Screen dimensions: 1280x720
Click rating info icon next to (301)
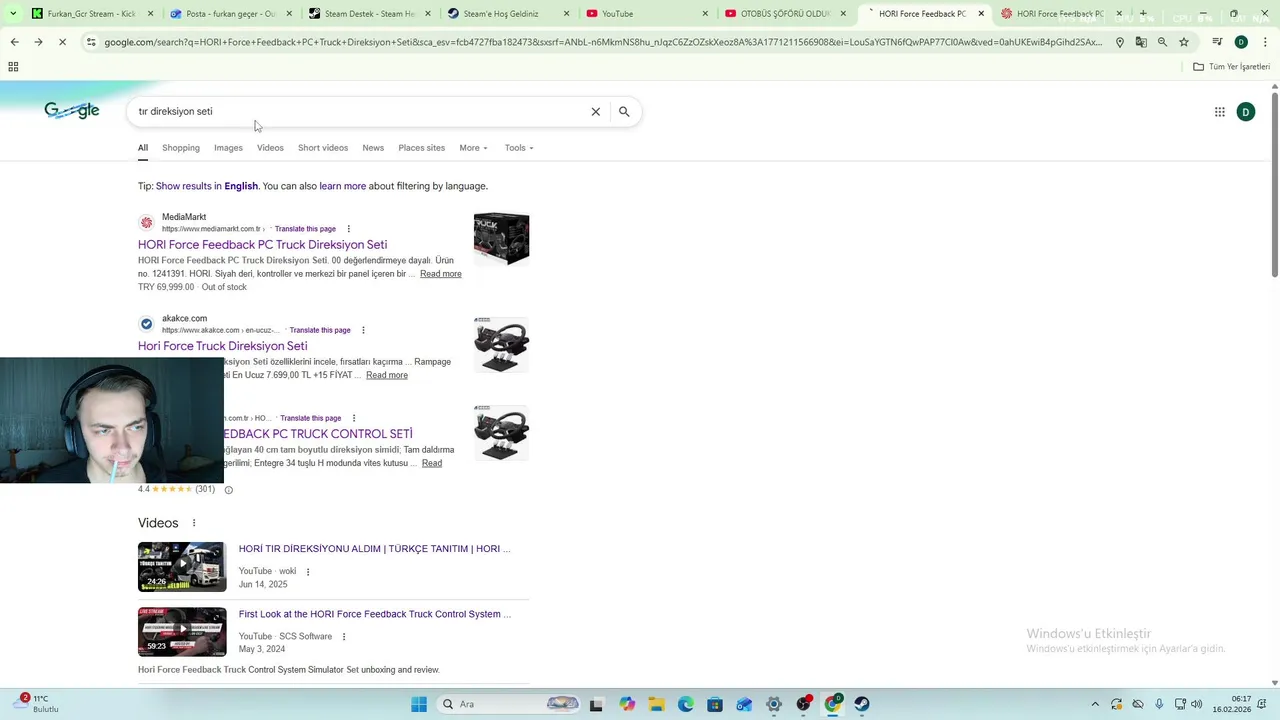228,490
